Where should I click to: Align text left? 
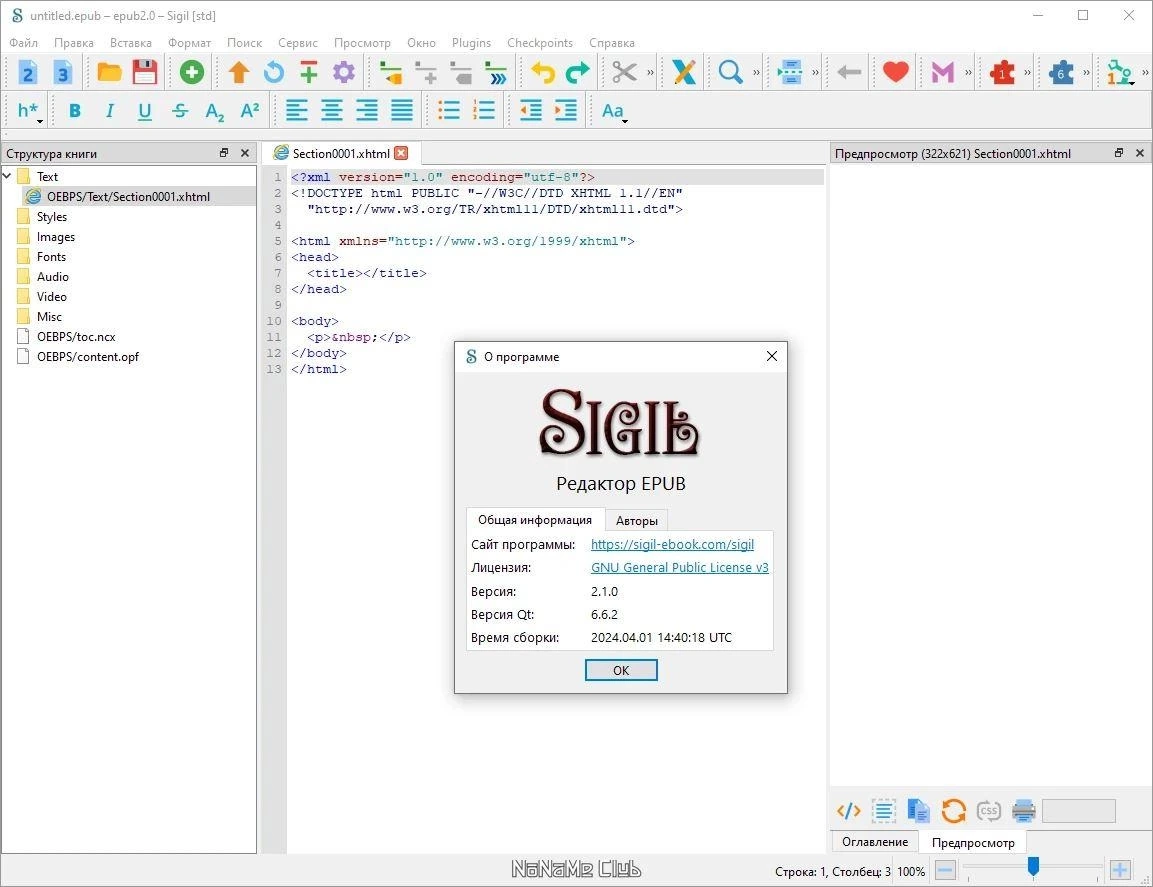[296, 110]
